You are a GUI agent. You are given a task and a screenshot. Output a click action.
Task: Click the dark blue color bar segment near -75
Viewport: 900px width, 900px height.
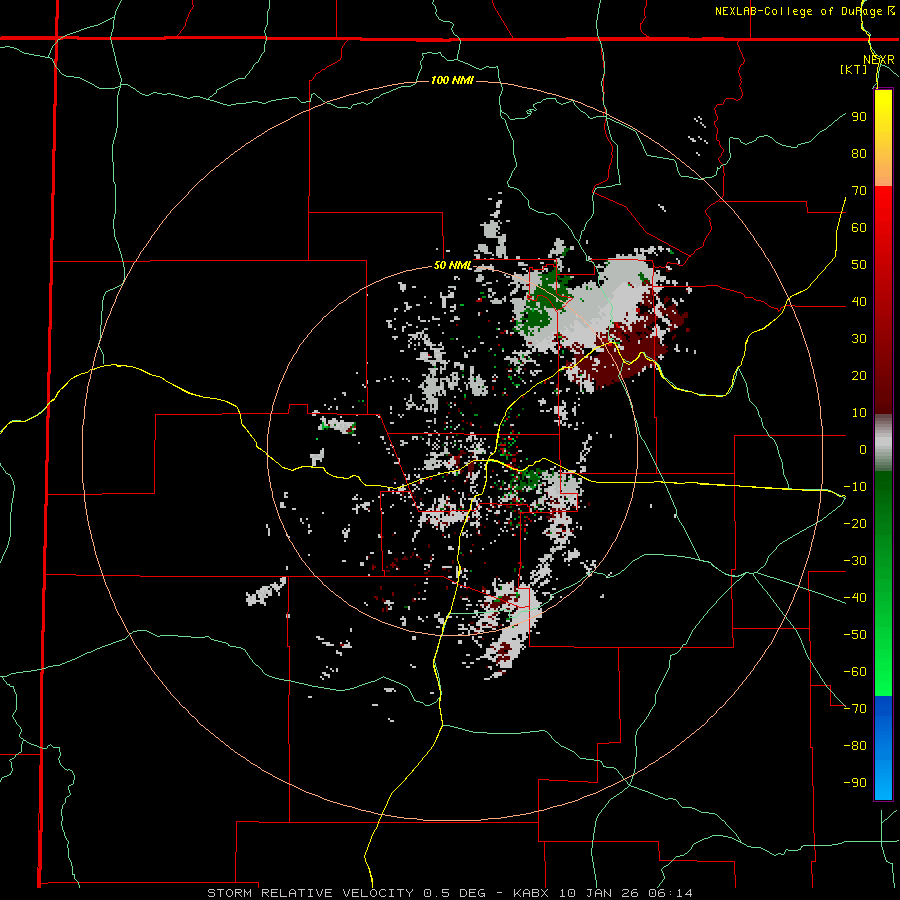coord(883,715)
